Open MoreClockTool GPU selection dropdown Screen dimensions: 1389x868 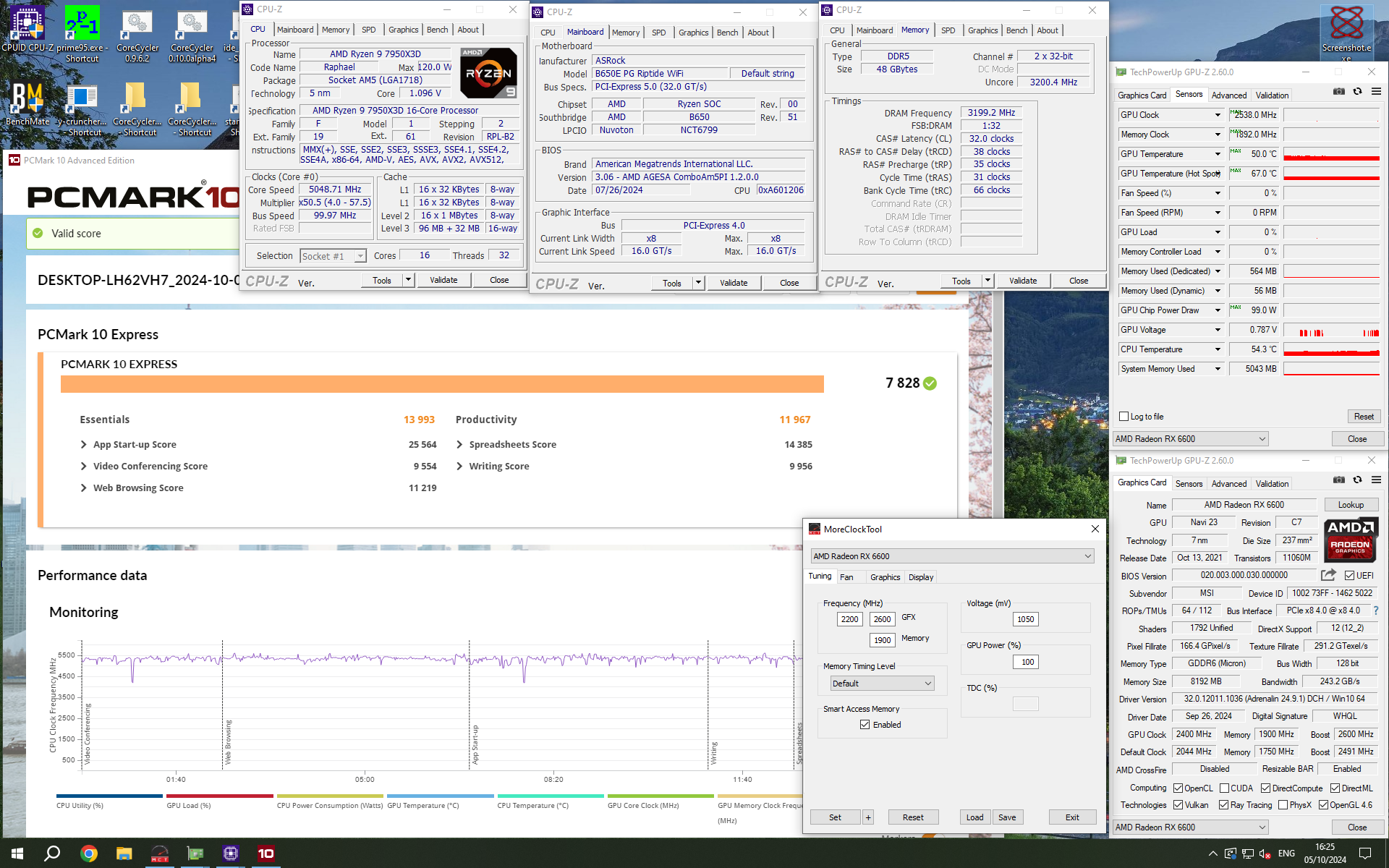coord(952,556)
